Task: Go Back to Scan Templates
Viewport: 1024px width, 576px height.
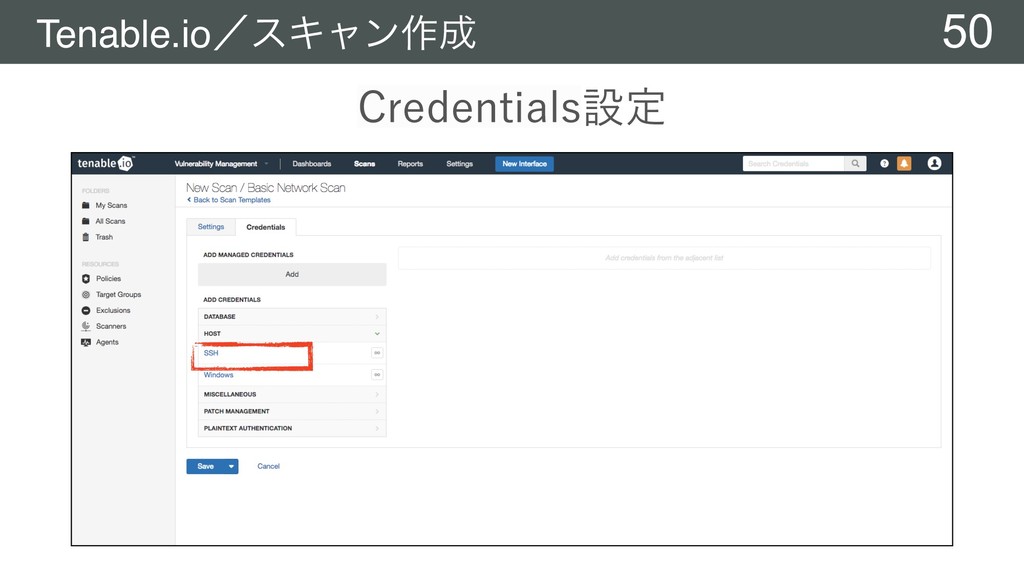Action: pos(229,200)
